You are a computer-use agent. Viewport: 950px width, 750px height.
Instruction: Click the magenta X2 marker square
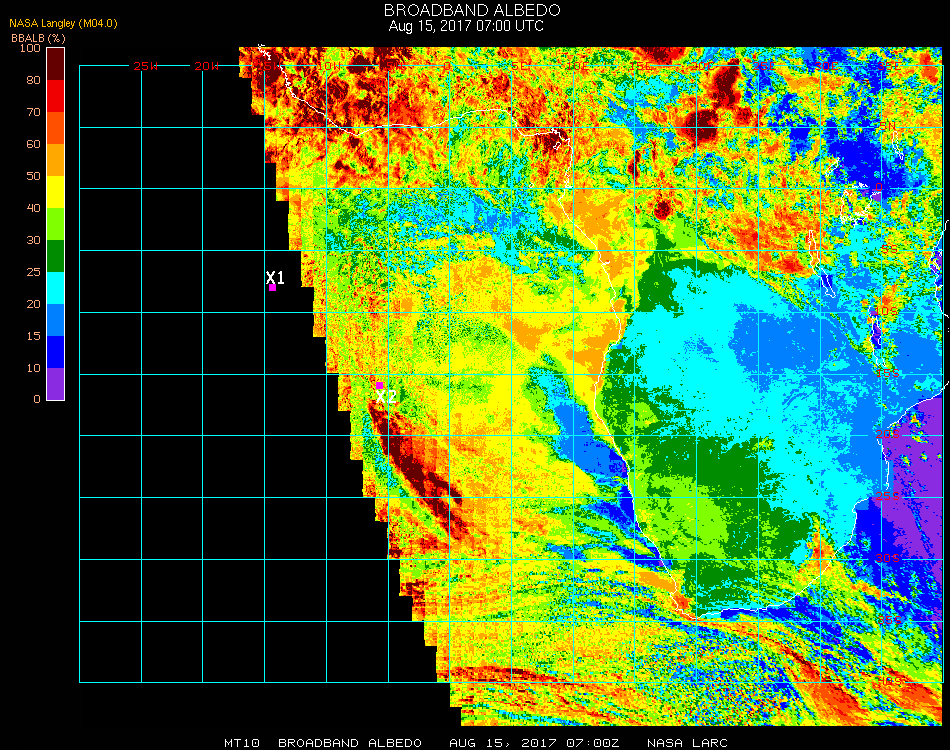(x=379, y=385)
